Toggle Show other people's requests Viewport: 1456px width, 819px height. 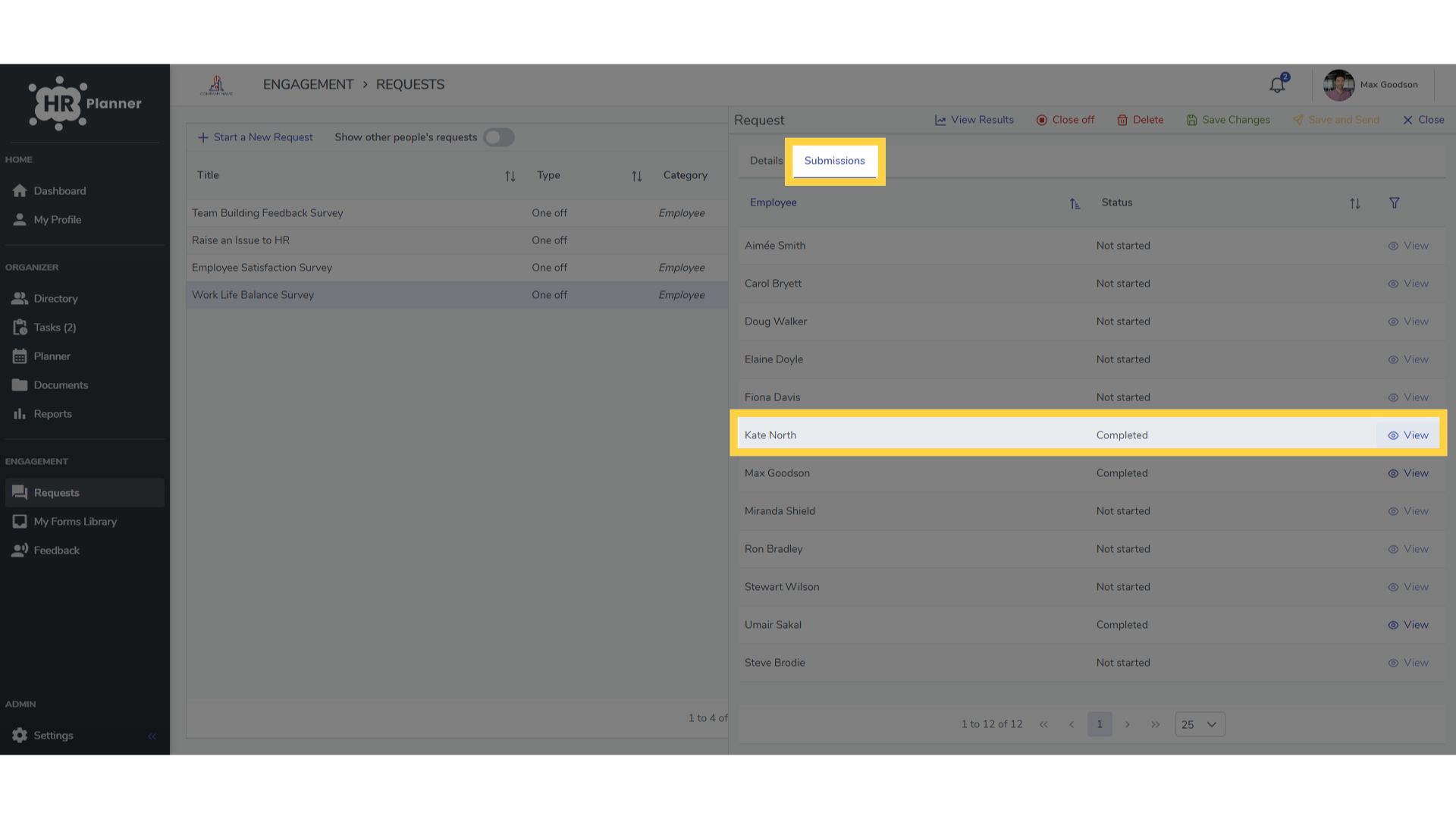click(x=499, y=137)
